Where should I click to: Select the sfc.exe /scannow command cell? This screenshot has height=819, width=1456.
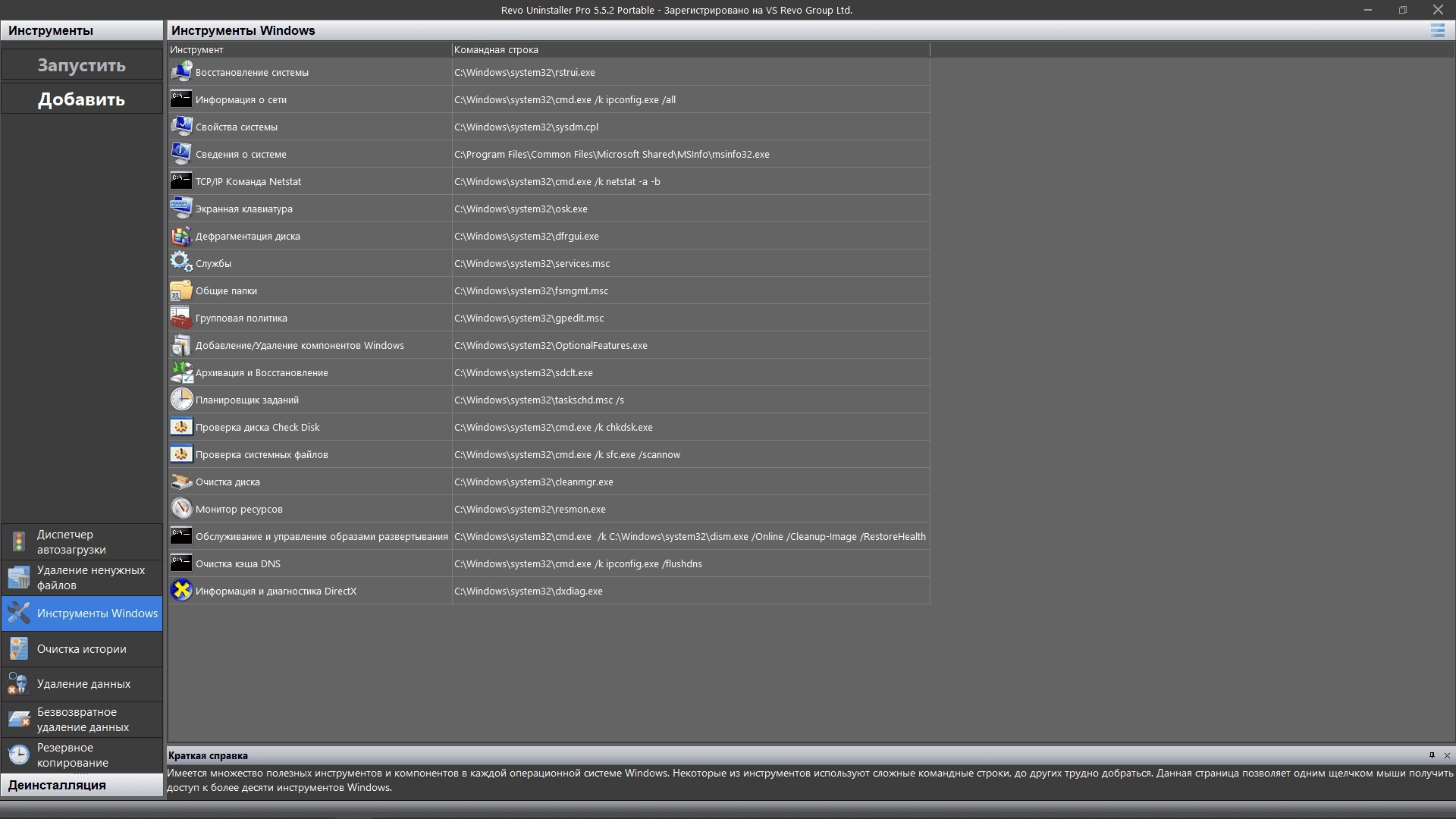pyautogui.click(x=691, y=454)
